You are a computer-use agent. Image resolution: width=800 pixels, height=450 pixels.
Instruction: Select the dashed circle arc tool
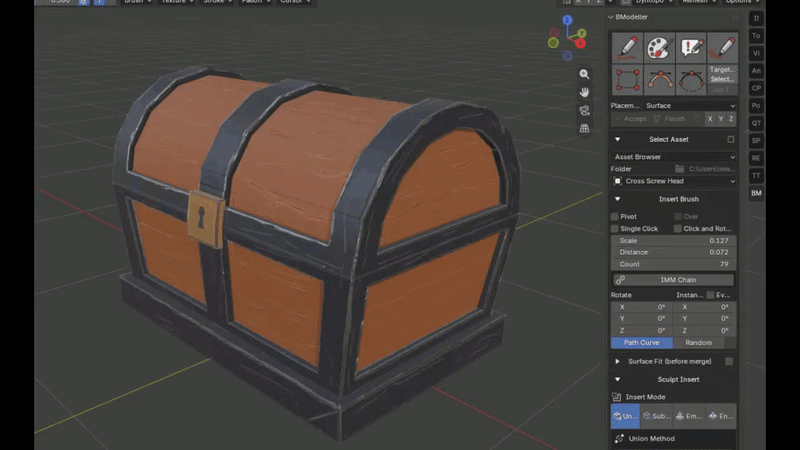click(x=691, y=80)
